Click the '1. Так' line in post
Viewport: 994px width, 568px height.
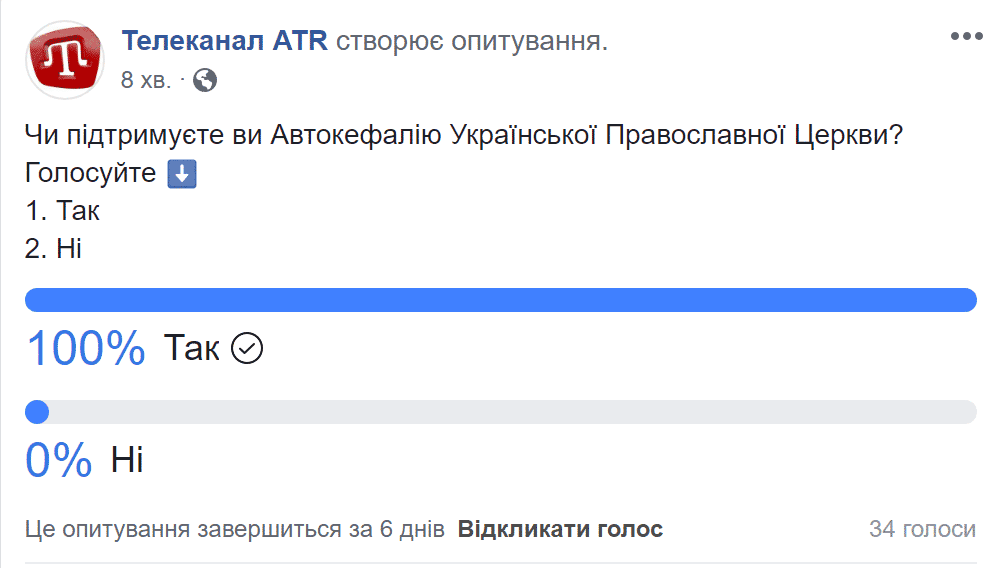62,211
